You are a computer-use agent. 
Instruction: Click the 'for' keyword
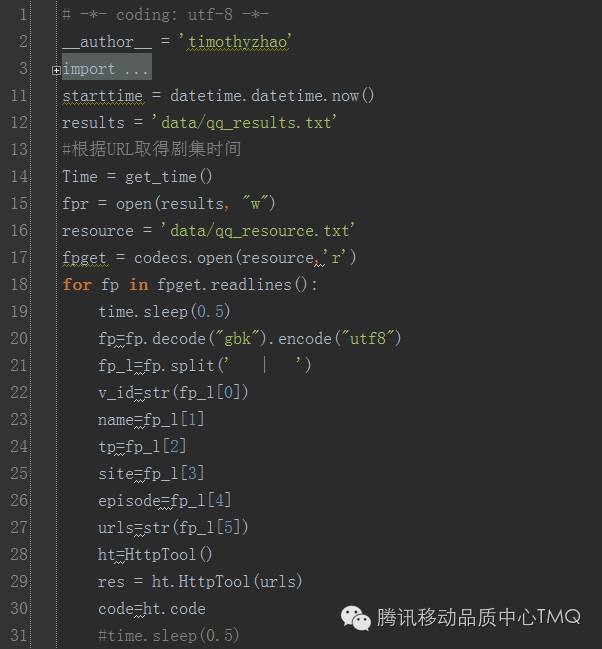click(x=77, y=285)
